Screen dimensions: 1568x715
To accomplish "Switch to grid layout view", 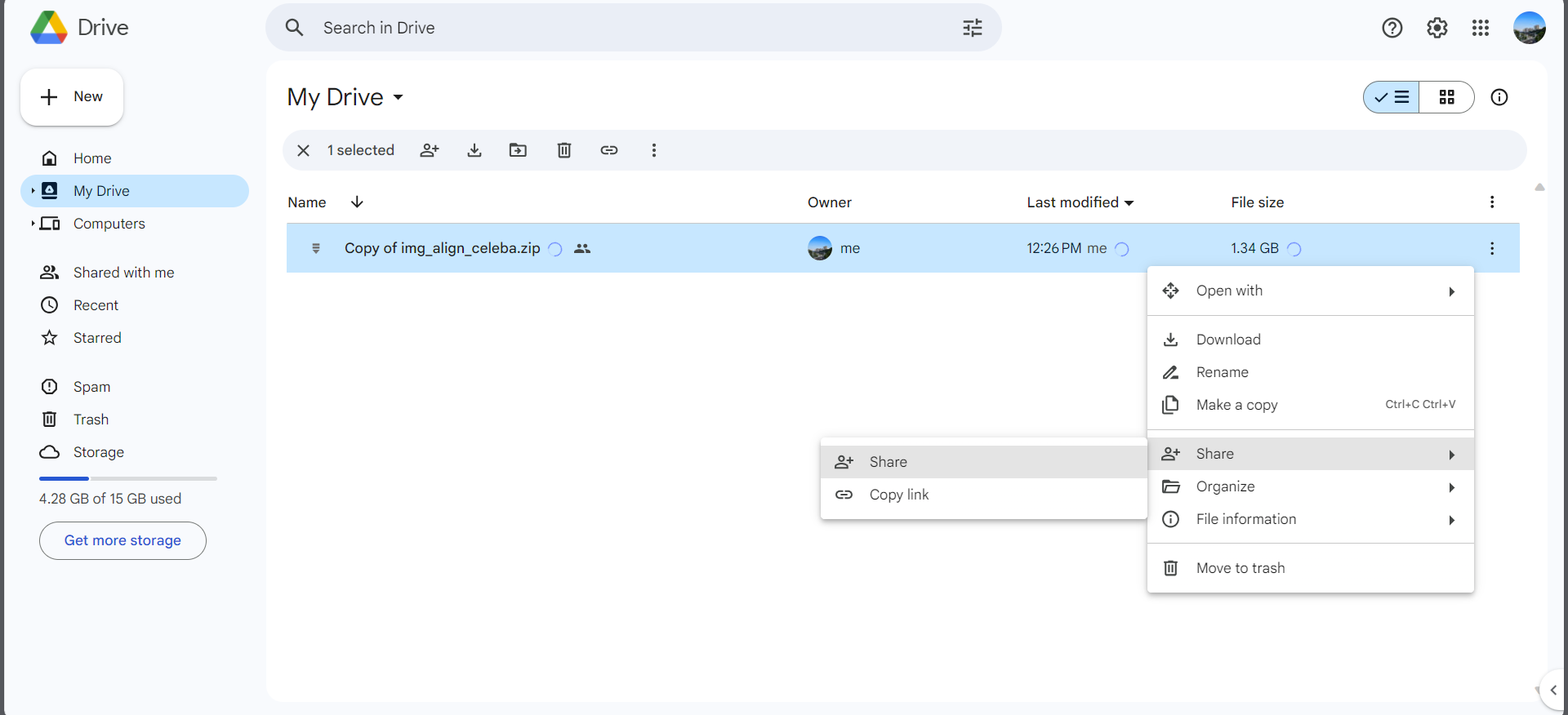I will tap(1446, 97).
